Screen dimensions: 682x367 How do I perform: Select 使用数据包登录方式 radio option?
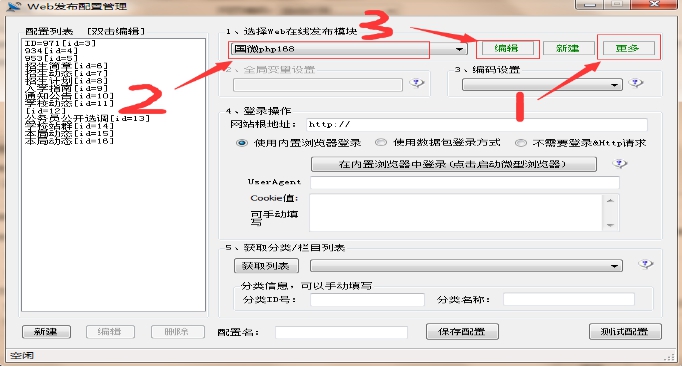tap(381, 143)
